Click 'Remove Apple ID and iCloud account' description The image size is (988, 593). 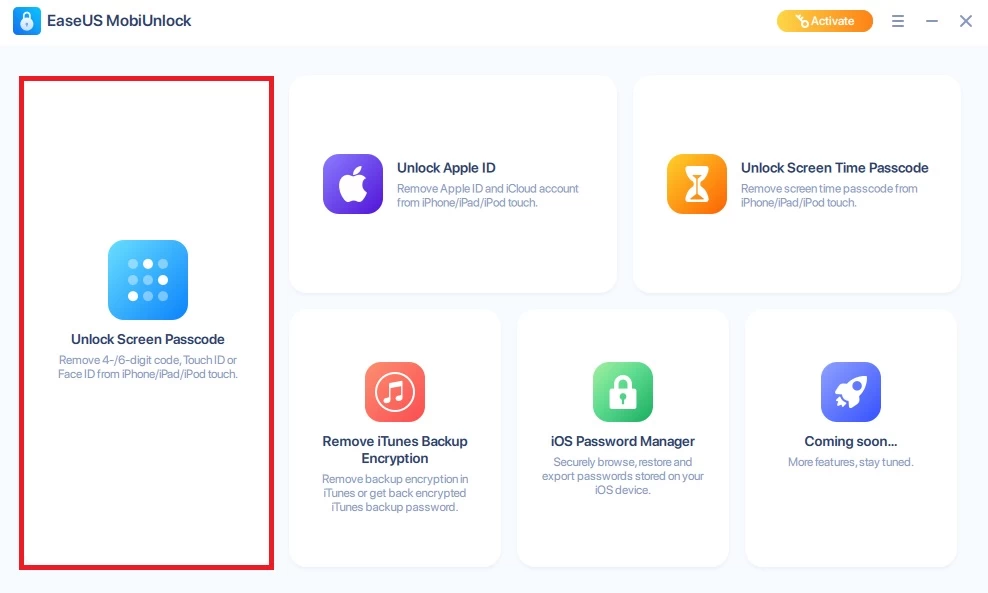pos(487,195)
